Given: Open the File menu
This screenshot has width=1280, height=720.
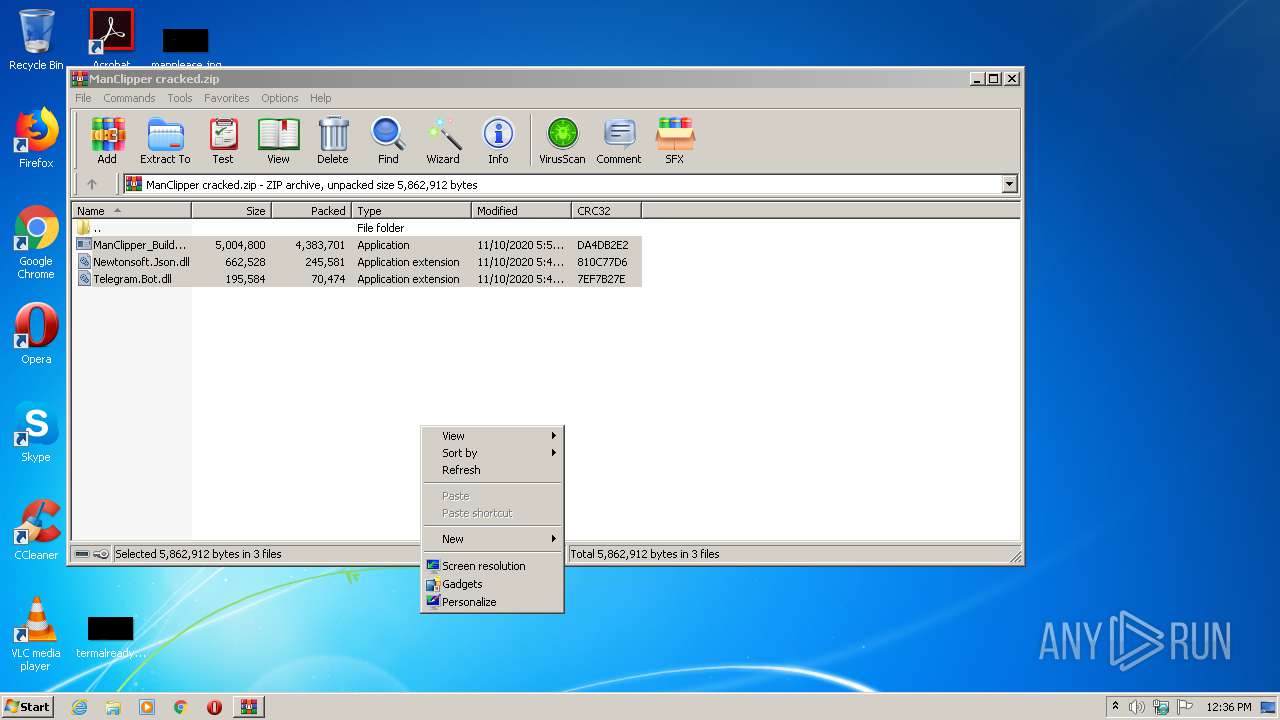Looking at the screenshot, I should pyautogui.click(x=83, y=98).
